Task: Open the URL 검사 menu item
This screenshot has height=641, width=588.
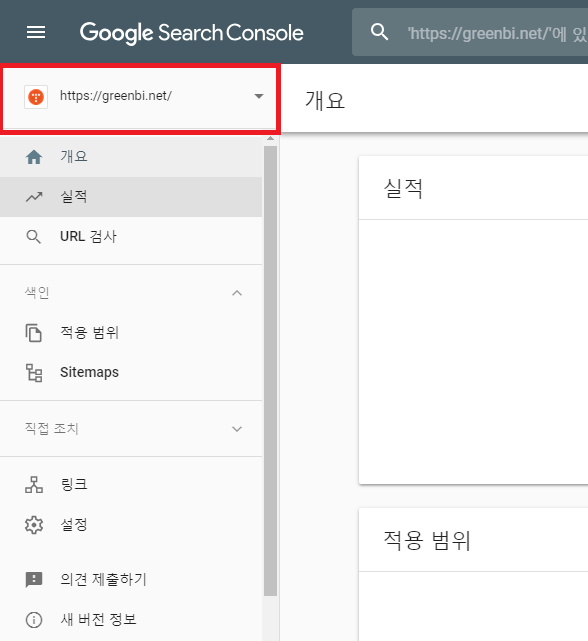Action: click(x=131, y=237)
